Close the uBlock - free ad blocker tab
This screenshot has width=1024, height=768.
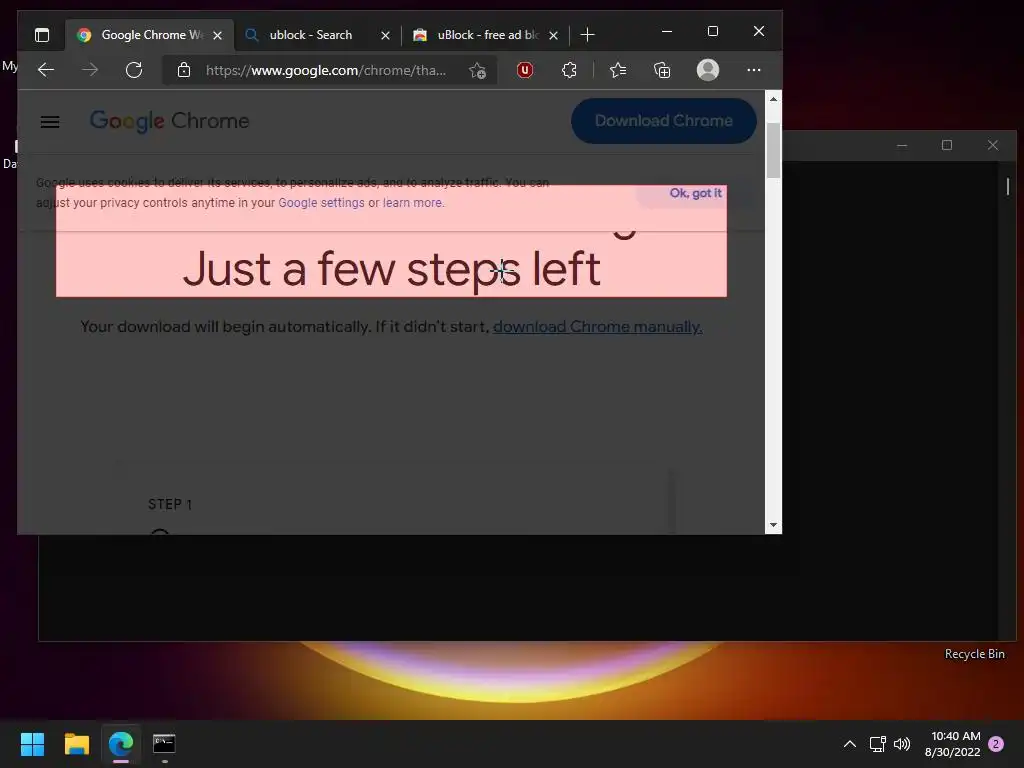click(x=553, y=35)
